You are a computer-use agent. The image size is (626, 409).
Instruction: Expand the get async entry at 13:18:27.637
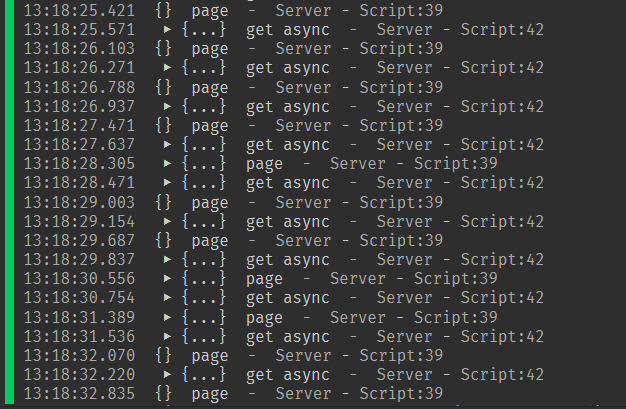coord(167,145)
